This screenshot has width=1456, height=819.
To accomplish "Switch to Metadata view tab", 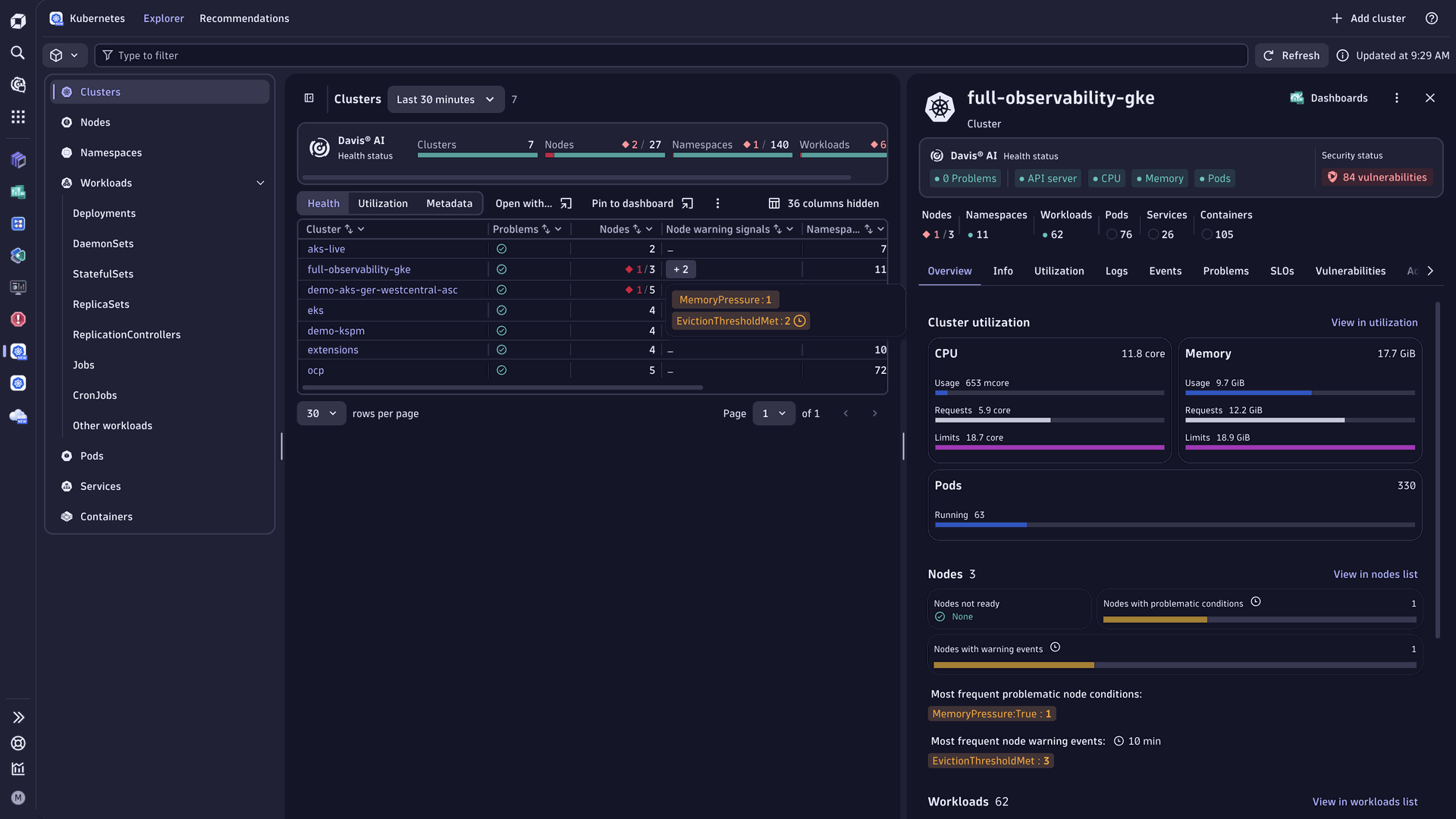I will click(449, 203).
